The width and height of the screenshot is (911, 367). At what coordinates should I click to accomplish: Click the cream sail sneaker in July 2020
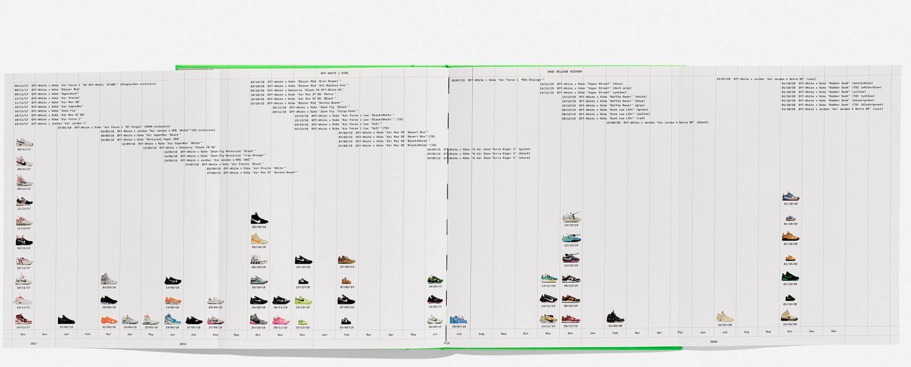[x=725, y=317]
